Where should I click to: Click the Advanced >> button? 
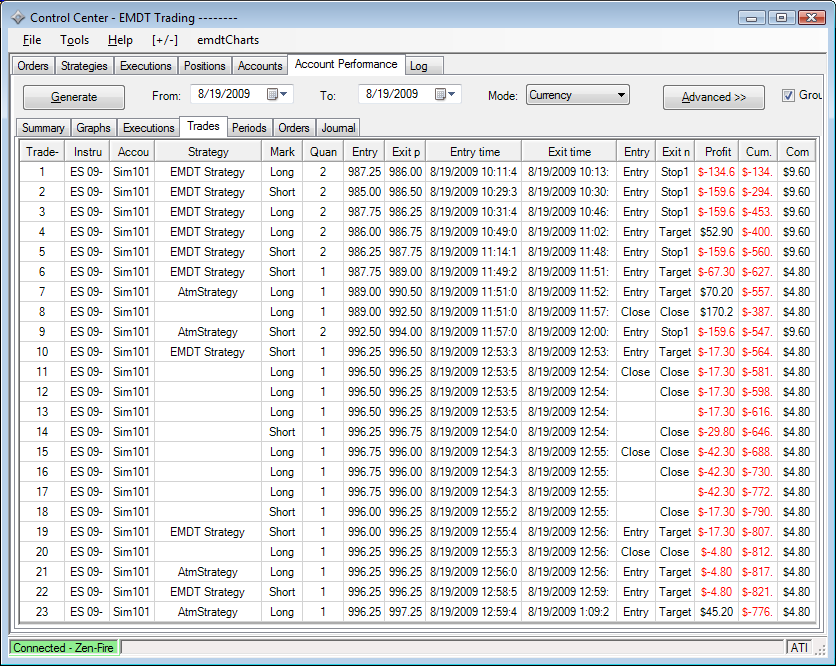tap(713, 97)
